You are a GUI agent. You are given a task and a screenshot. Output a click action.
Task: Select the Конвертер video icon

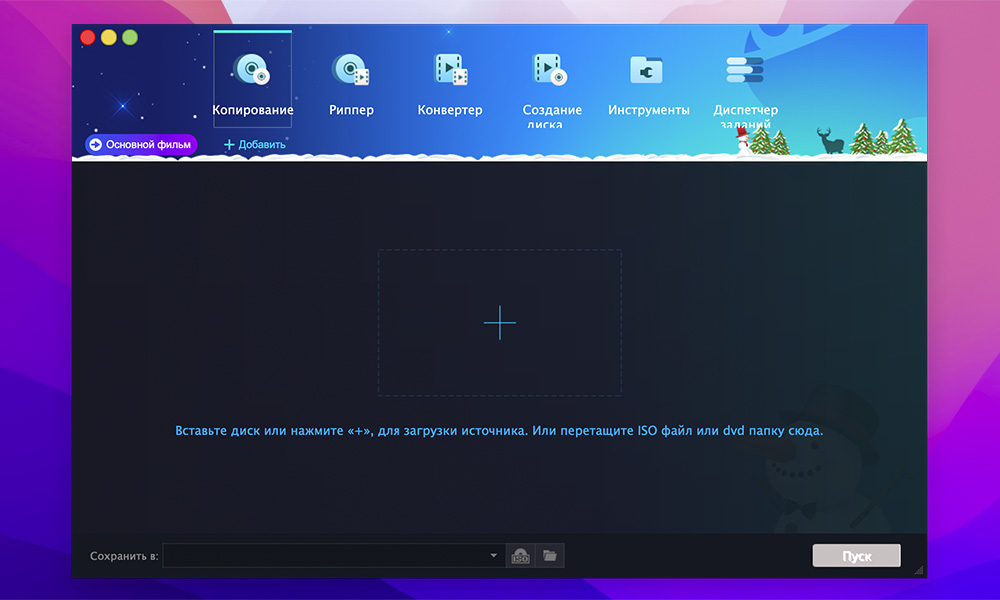(x=450, y=70)
